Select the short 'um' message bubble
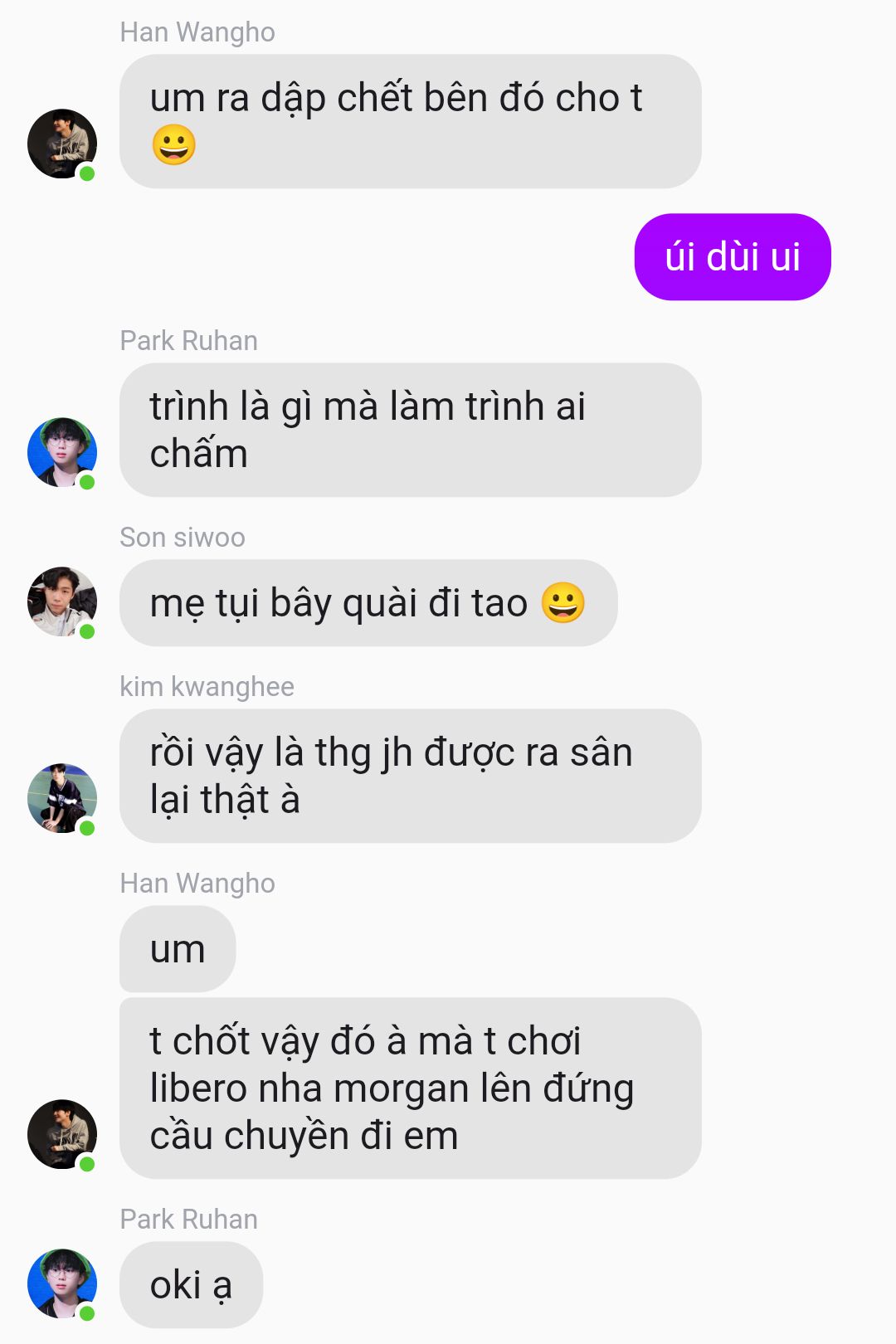 [178, 949]
